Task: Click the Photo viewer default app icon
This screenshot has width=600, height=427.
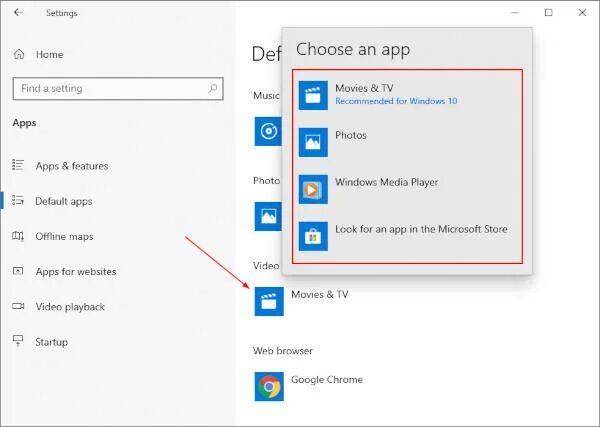Action: [x=268, y=217]
